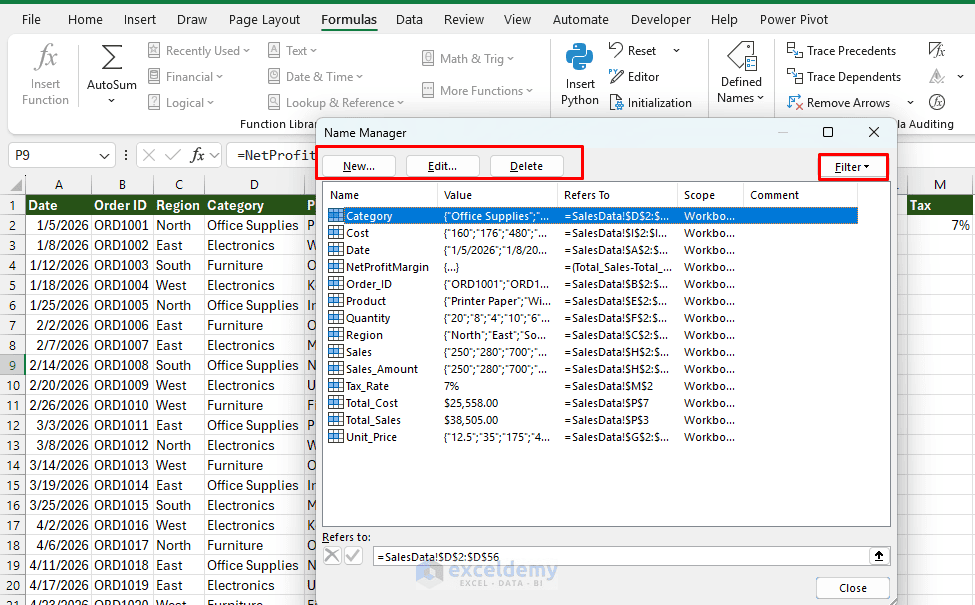Open the Financial functions dropdown
The image size is (975, 605).
pos(185,76)
